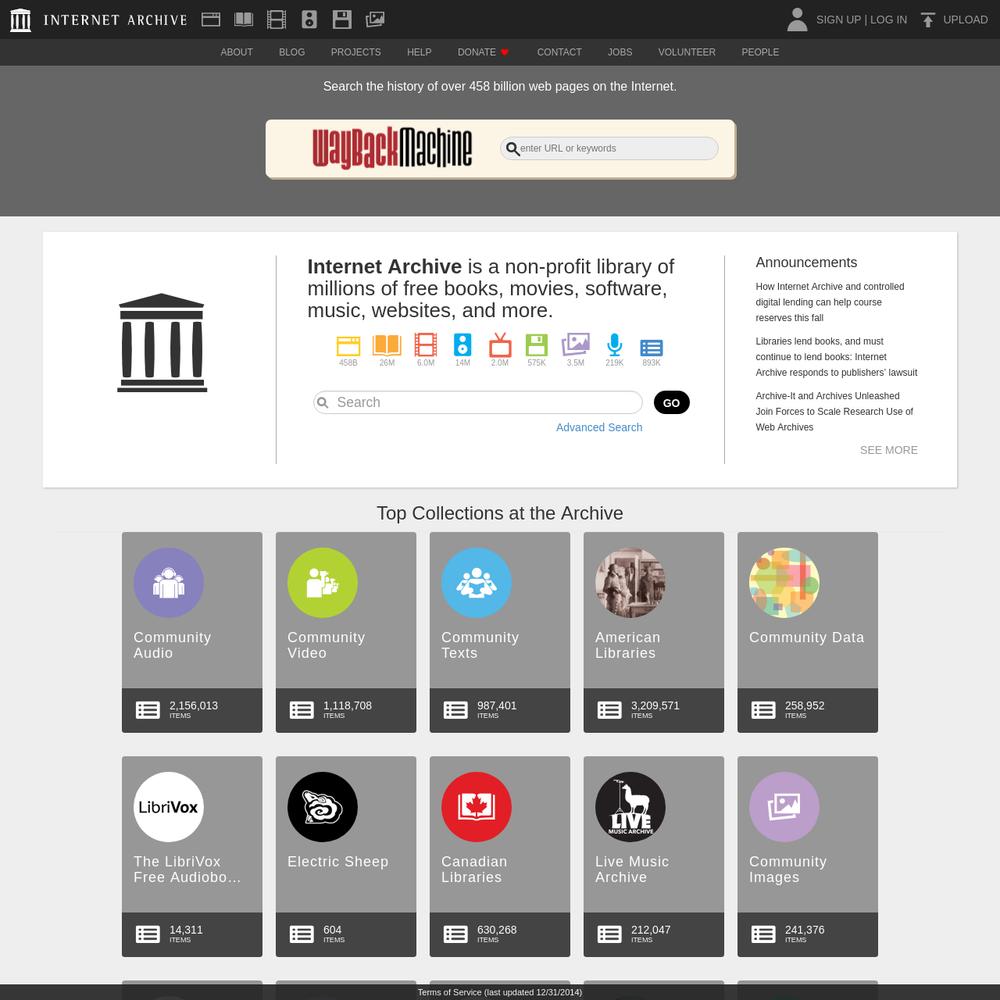Read announcement on publishers' lawsuit response
This screenshot has height=1000, width=1000.
pyautogui.click(x=837, y=357)
